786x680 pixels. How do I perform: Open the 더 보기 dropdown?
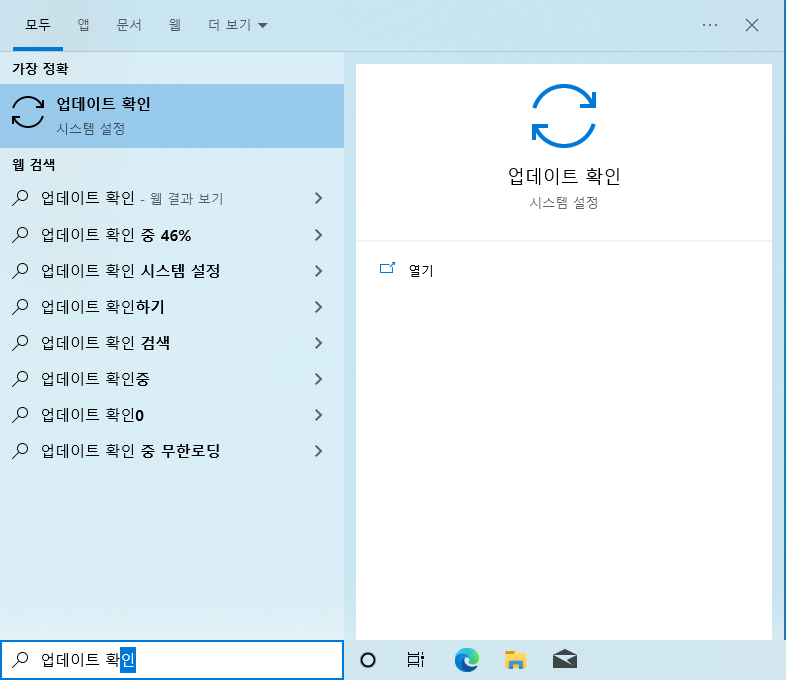pos(238,25)
